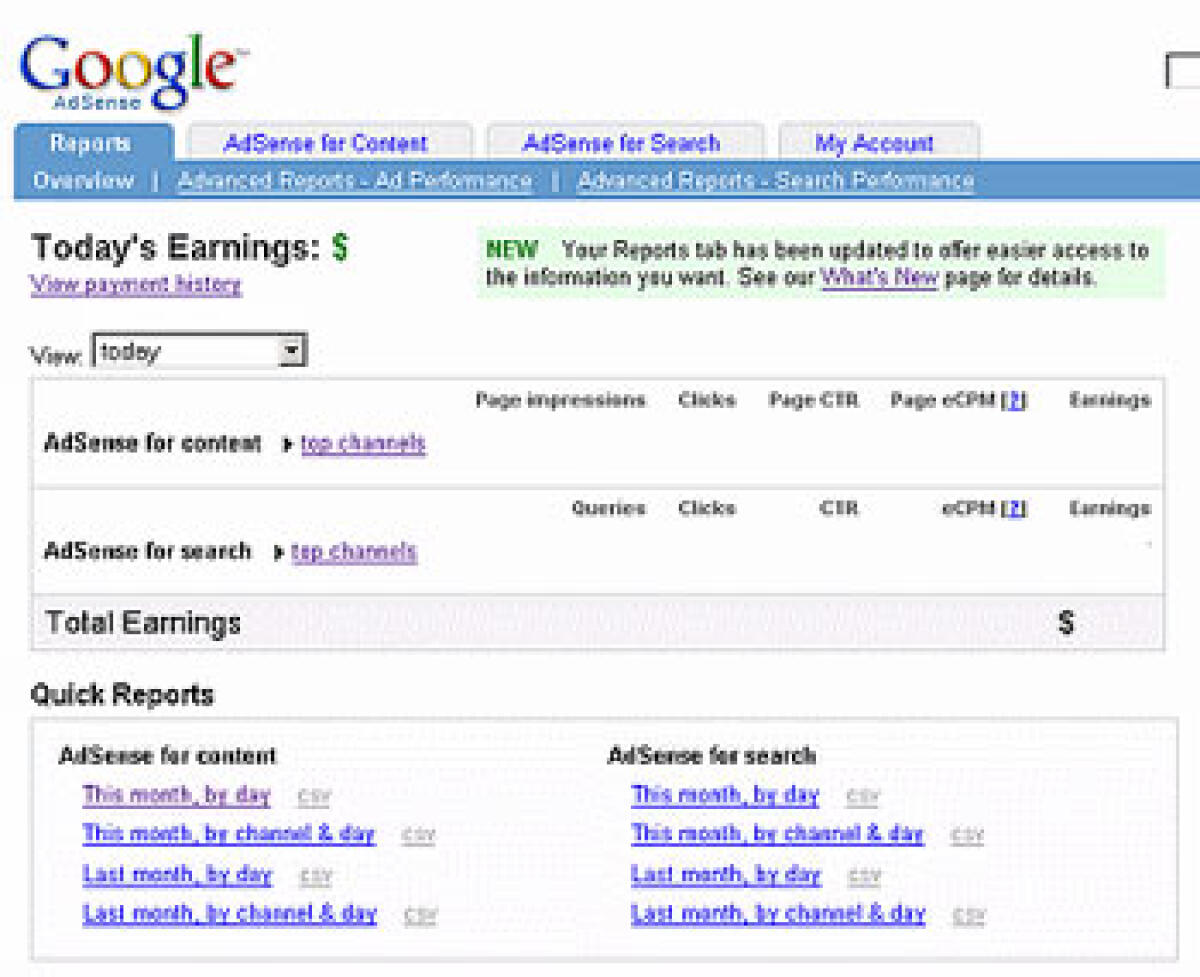The image size is (1200, 977).
Task: Open content report This month, by channel & day
Action: coord(229,834)
